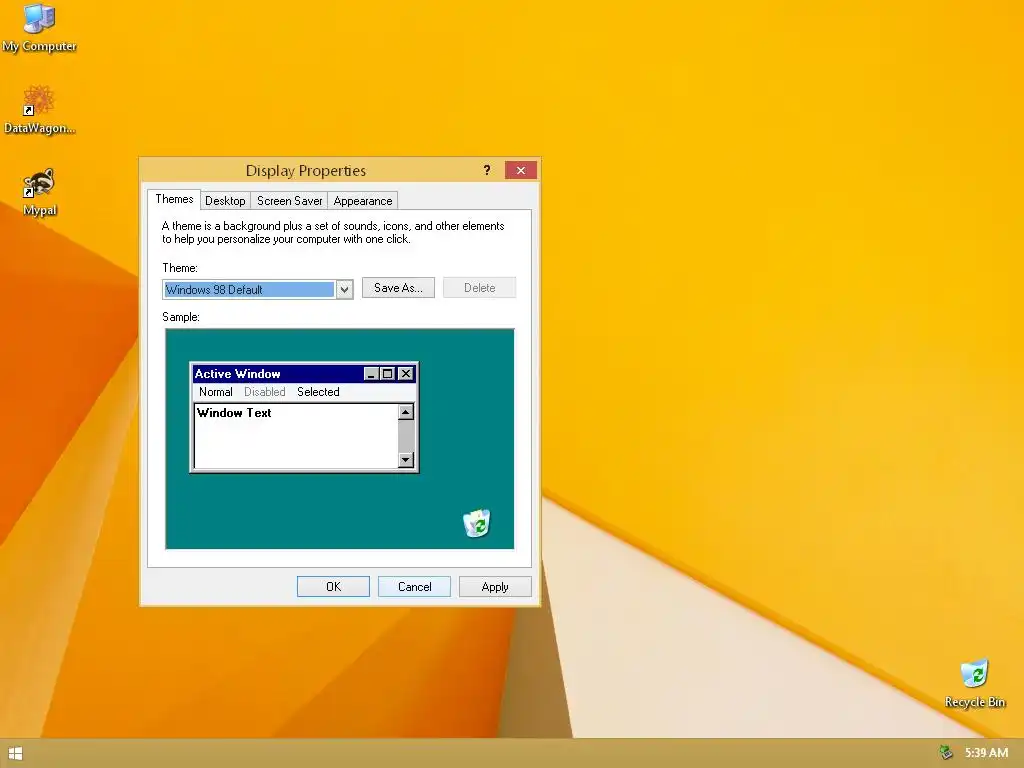Click the sample scrollbar down arrow
1024x768 pixels.
coord(406,460)
